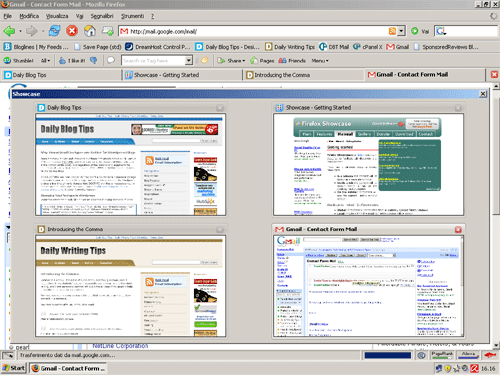Click the clock showing 16.16
Viewport: 500px width, 375px height.
(x=488, y=368)
